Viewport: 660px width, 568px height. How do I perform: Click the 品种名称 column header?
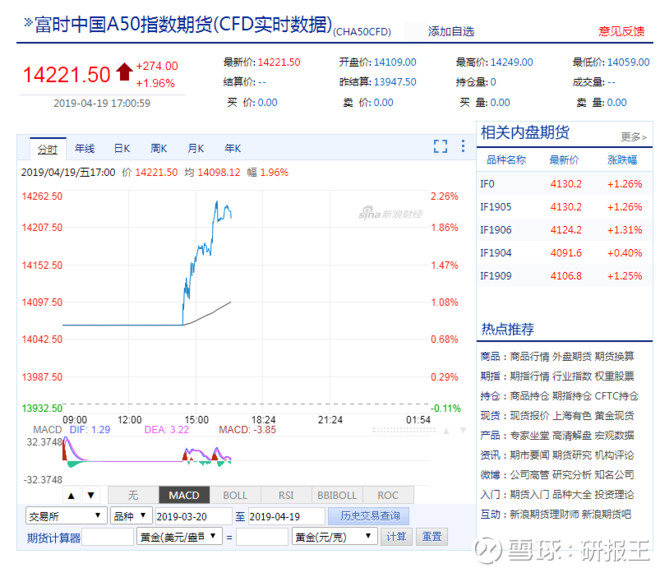tap(506, 160)
